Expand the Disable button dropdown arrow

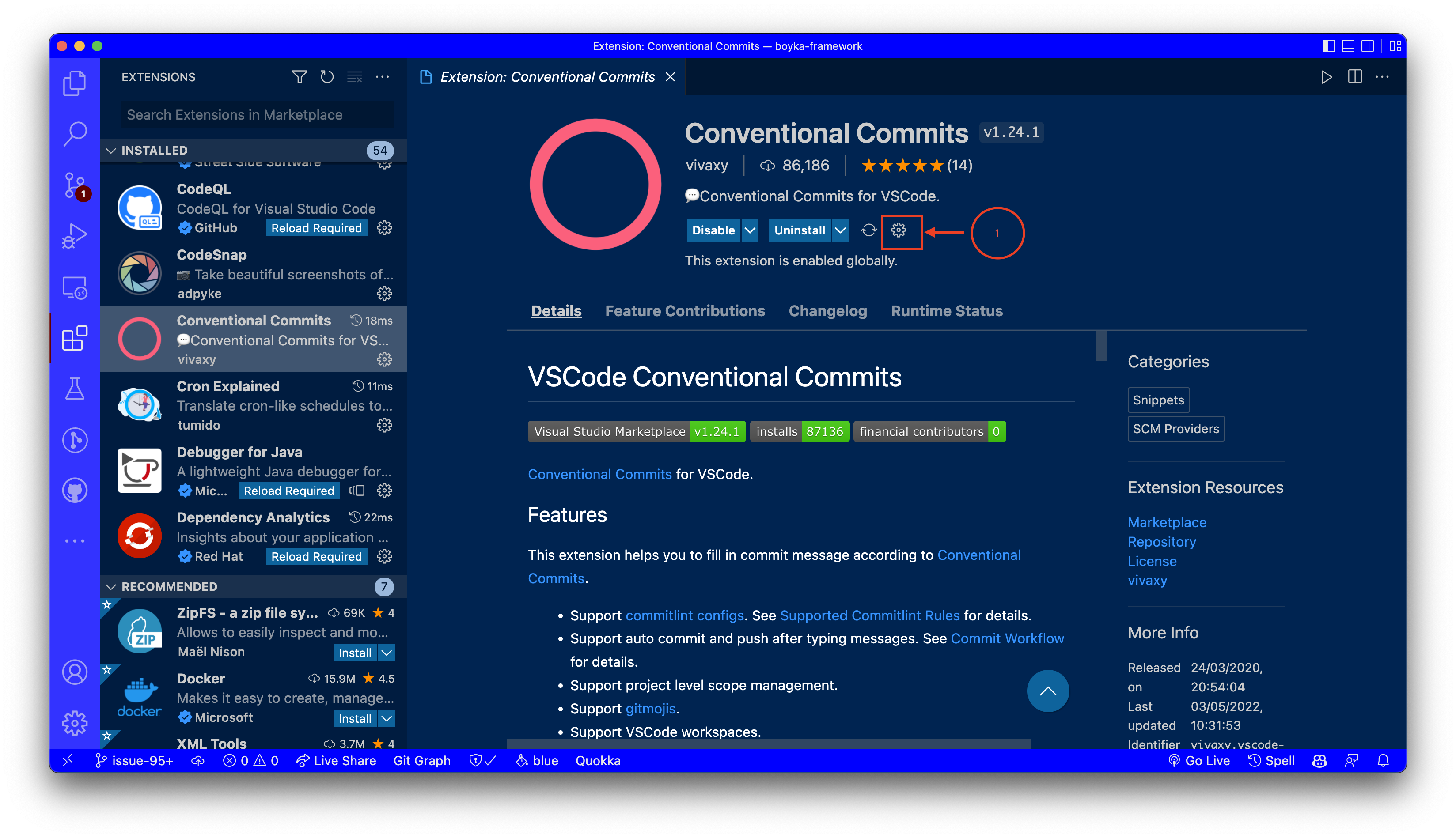coord(750,232)
